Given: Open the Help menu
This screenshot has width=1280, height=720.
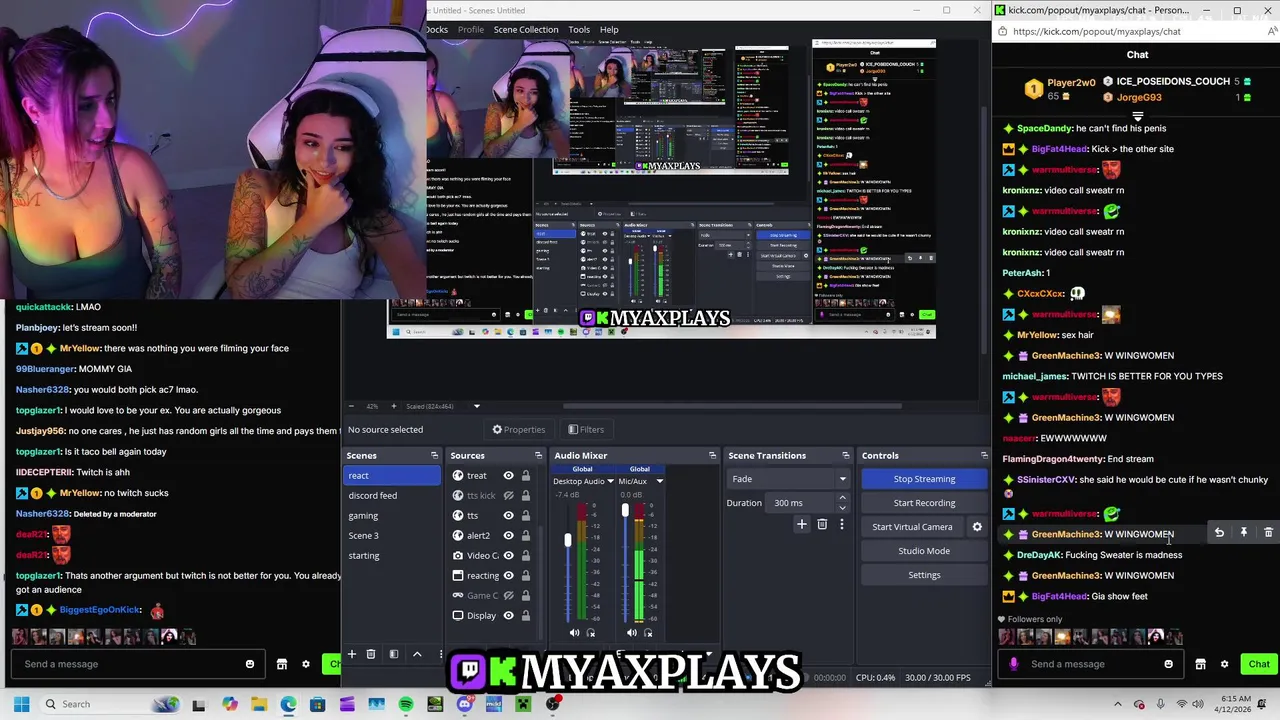Looking at the screenshot, I should tap(609, 29).
